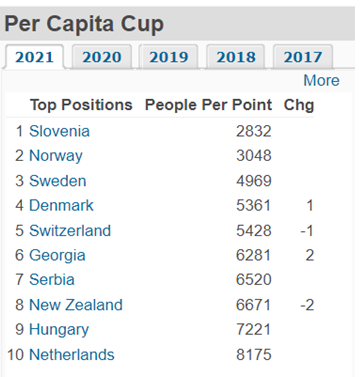The image size is (360, 377).
Task: Open the Serbia entry
Action: (52, 279)
